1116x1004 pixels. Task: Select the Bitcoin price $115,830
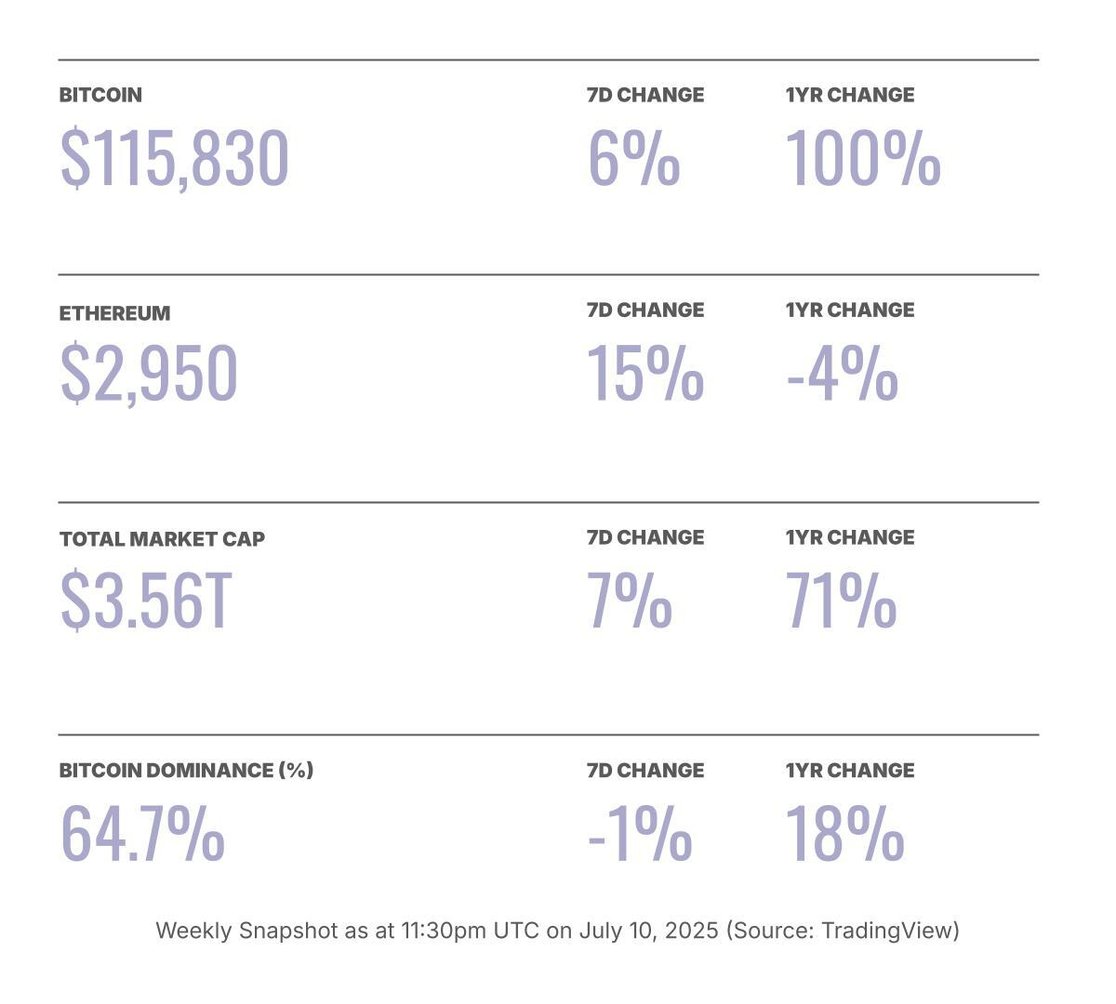point(175,158)
